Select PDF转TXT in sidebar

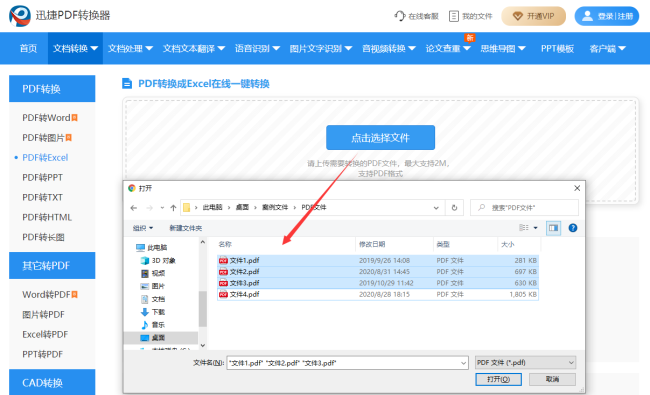[42, 197]
